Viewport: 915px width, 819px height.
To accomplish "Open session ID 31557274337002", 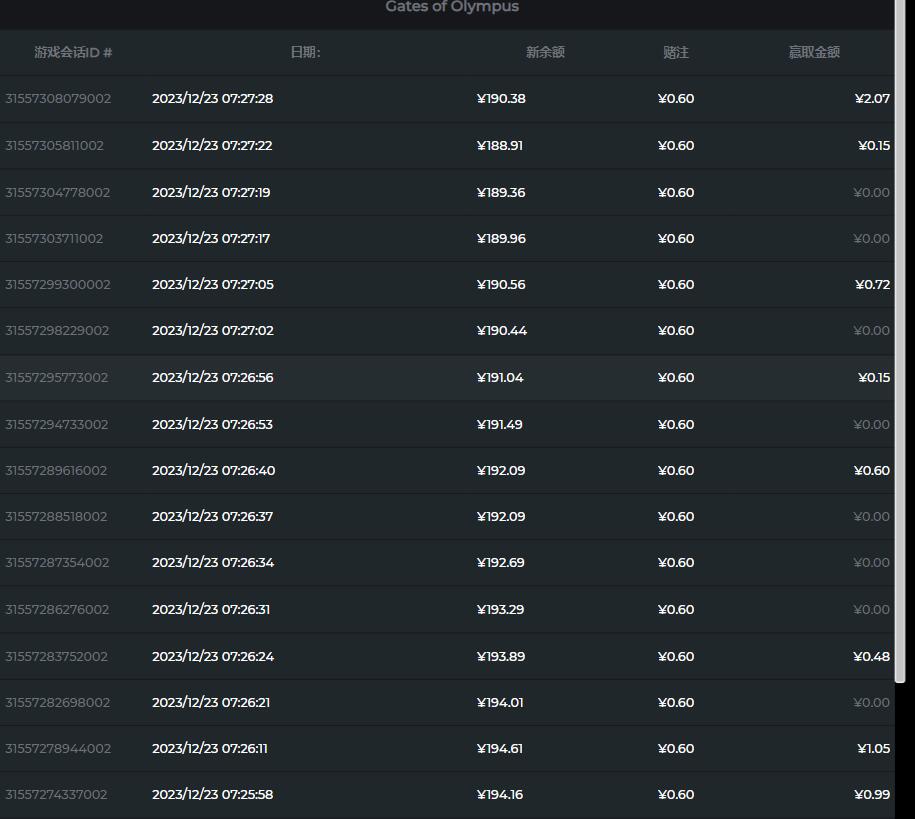I will tap(56, 794).
